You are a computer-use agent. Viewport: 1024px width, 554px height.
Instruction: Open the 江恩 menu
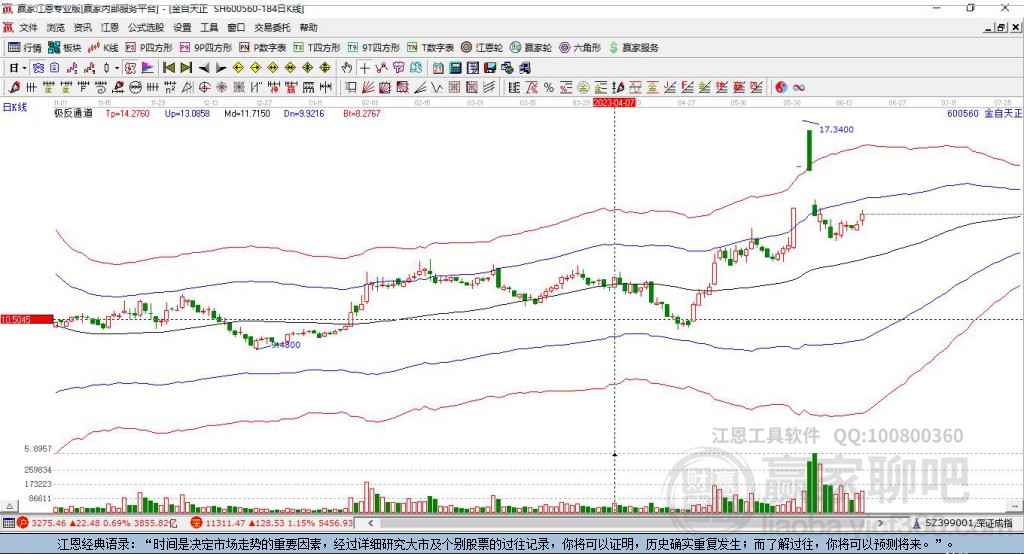[110, 27]
